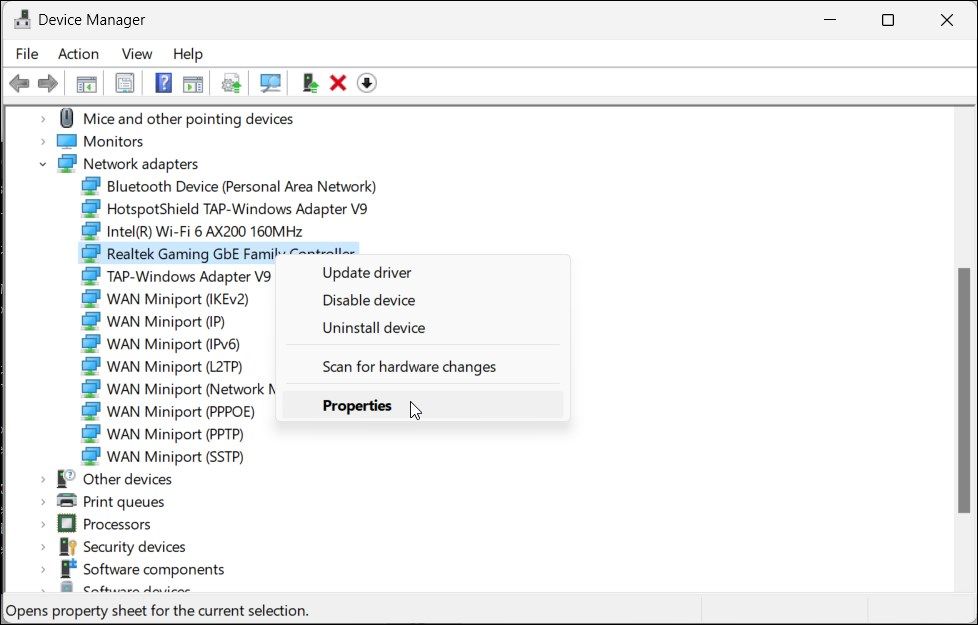
Task: Expand the Monitors category
Action: 43,142
